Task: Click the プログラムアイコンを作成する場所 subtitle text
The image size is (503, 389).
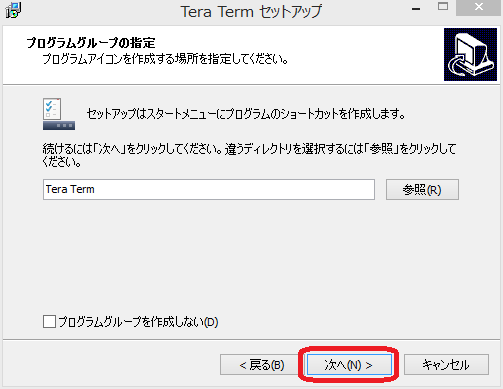Action: point(165,59)
